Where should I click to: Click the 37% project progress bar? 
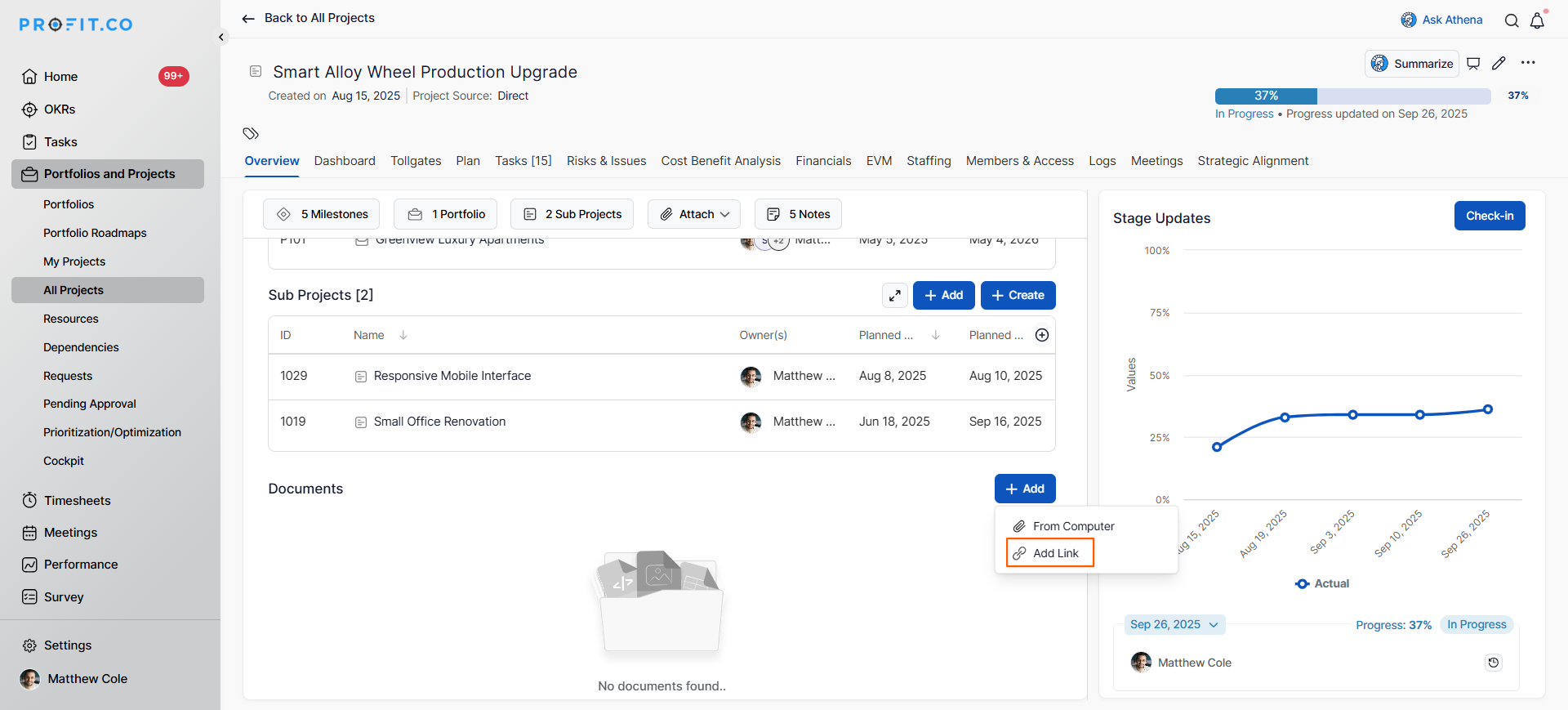click(x=1352, y=96)
